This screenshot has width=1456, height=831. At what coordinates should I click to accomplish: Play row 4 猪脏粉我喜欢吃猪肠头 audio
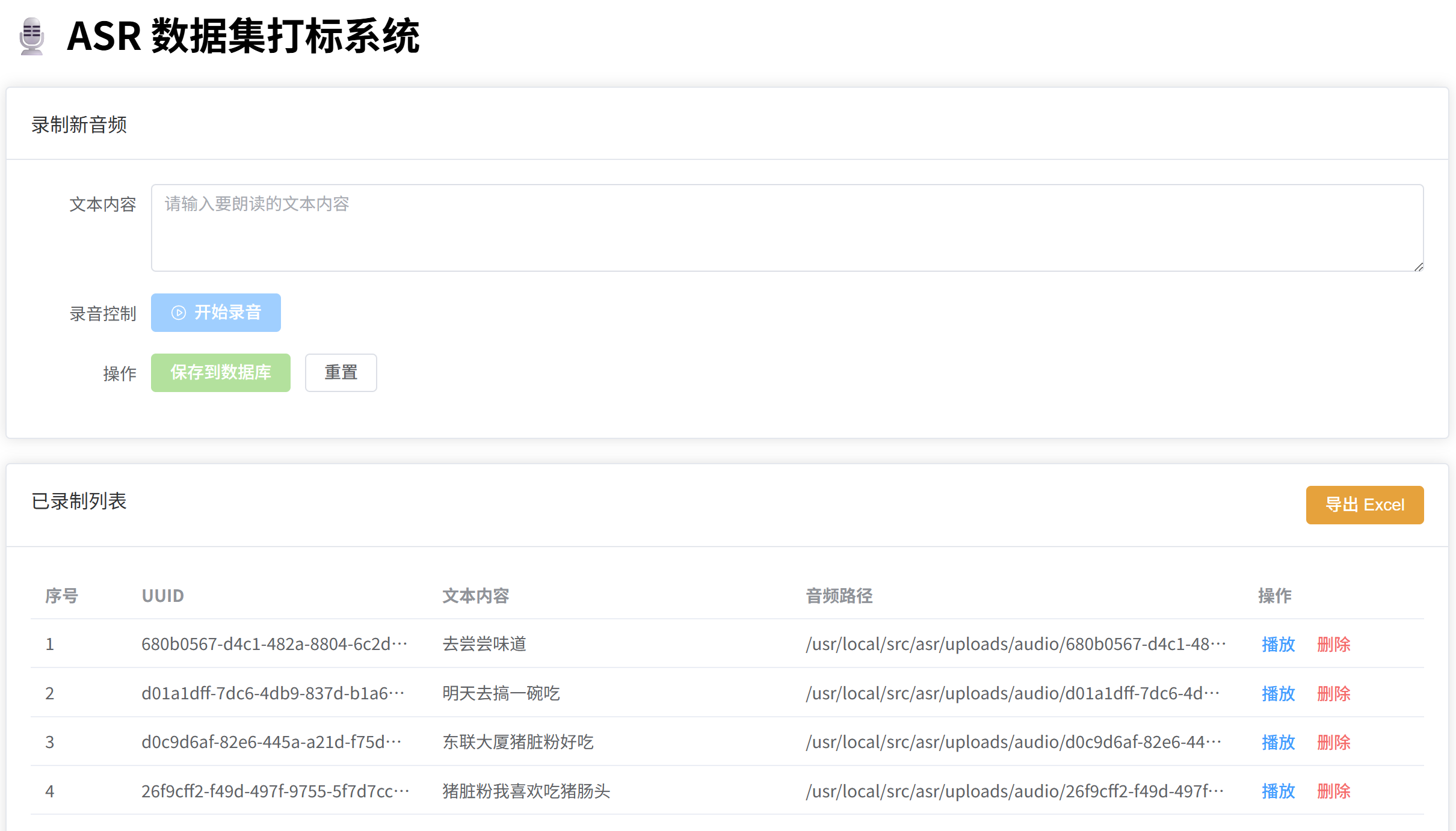coord(1278,791)
